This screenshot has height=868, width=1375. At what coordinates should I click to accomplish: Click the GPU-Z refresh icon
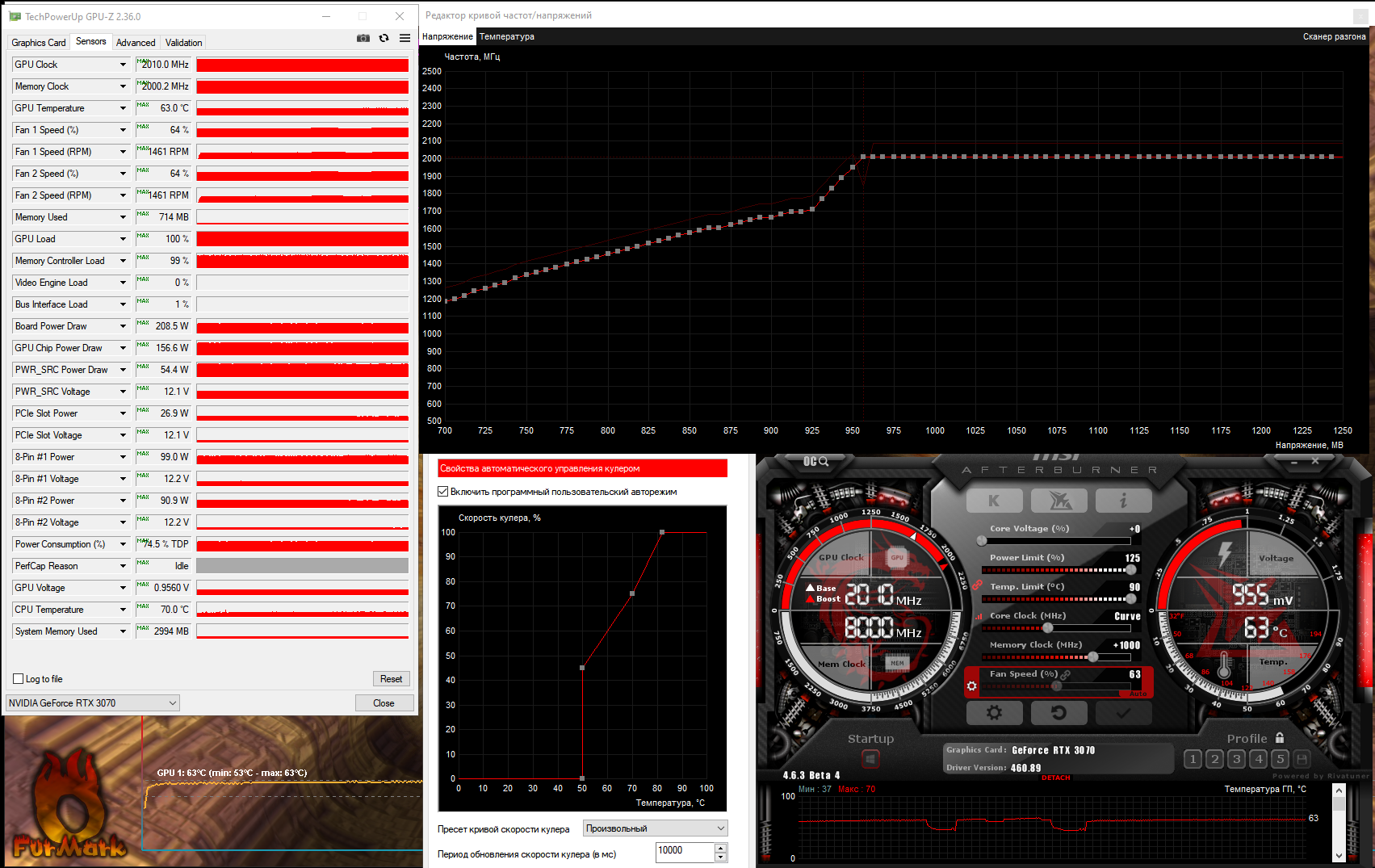pos(384,38)
